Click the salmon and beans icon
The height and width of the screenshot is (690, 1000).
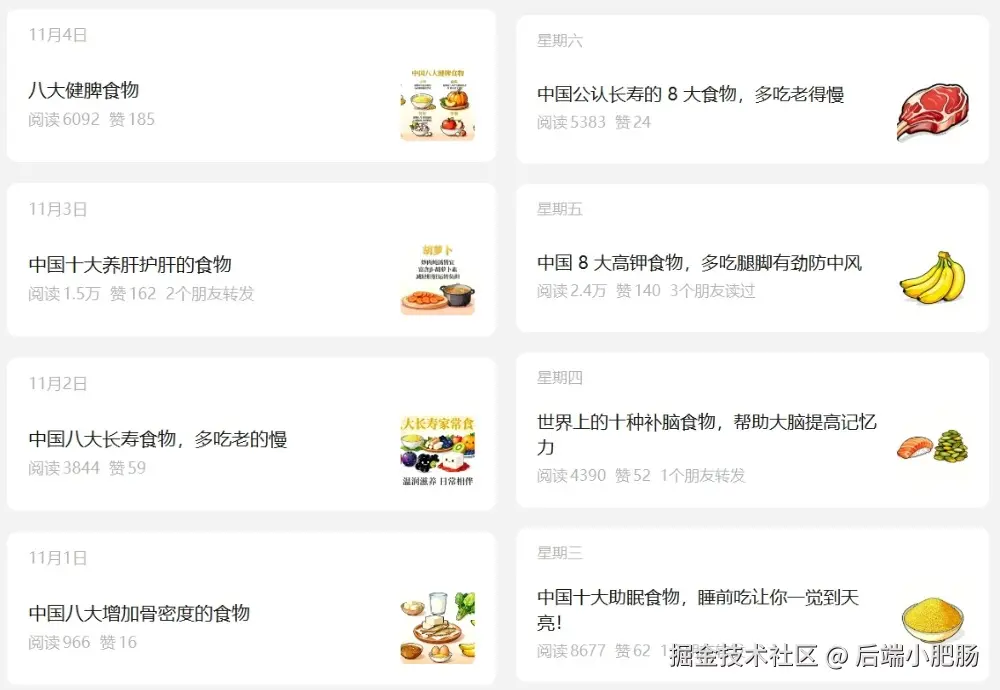pos(932,446)
